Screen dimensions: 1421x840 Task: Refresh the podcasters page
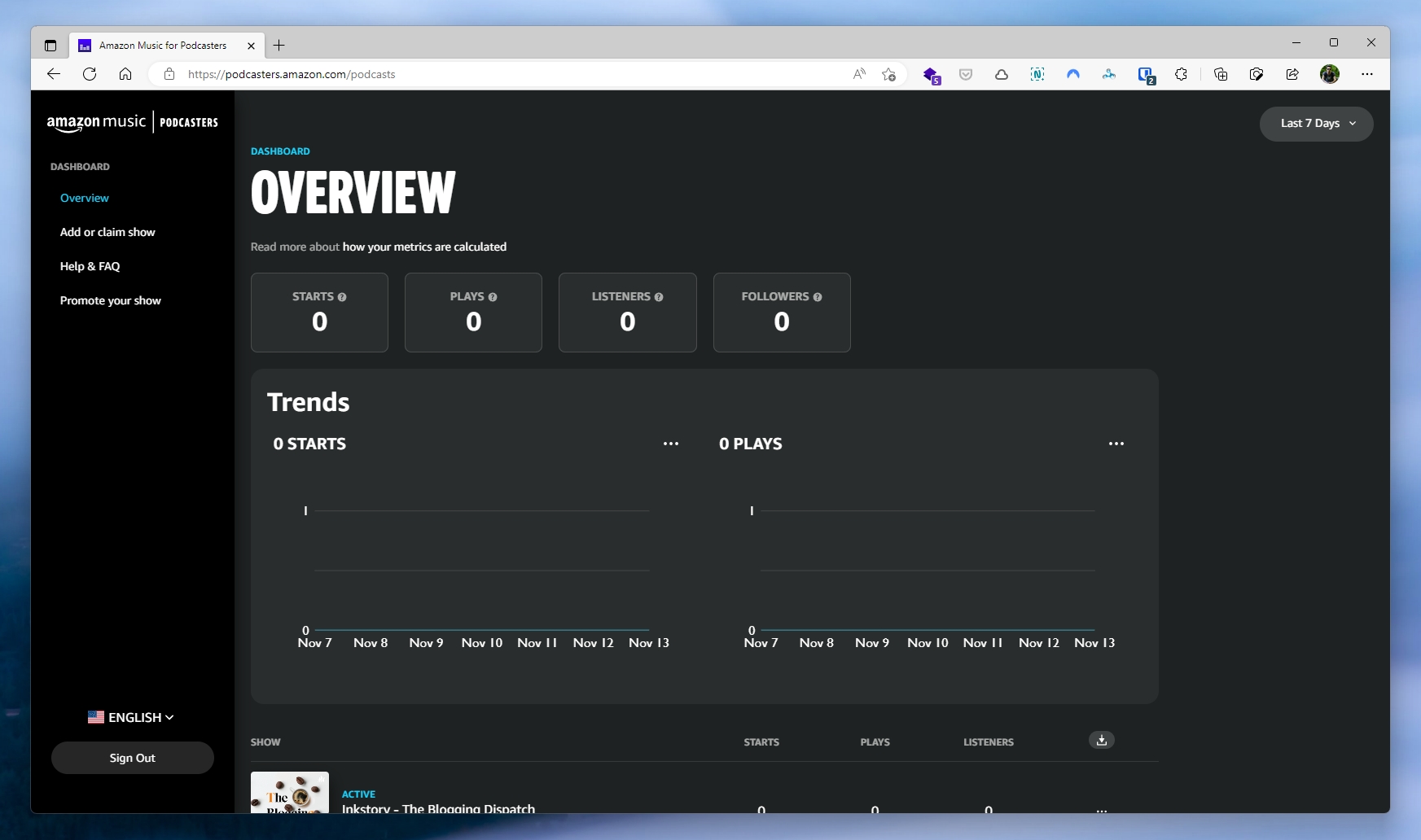point(90,74)
